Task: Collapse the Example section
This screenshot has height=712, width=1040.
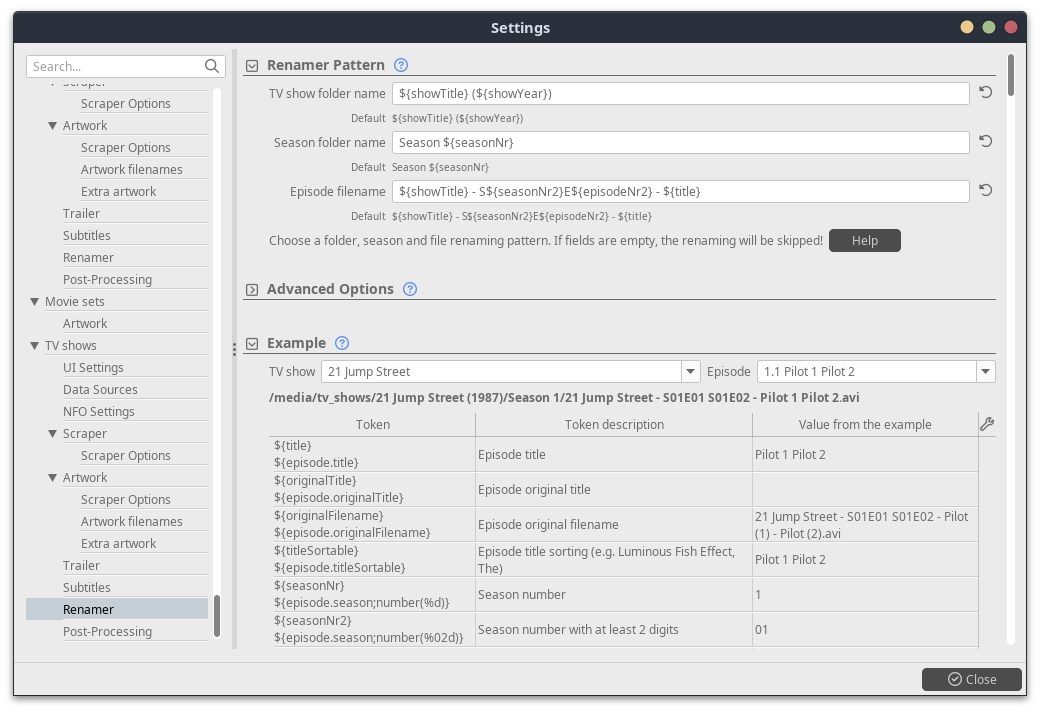Action: coord(252,344)
